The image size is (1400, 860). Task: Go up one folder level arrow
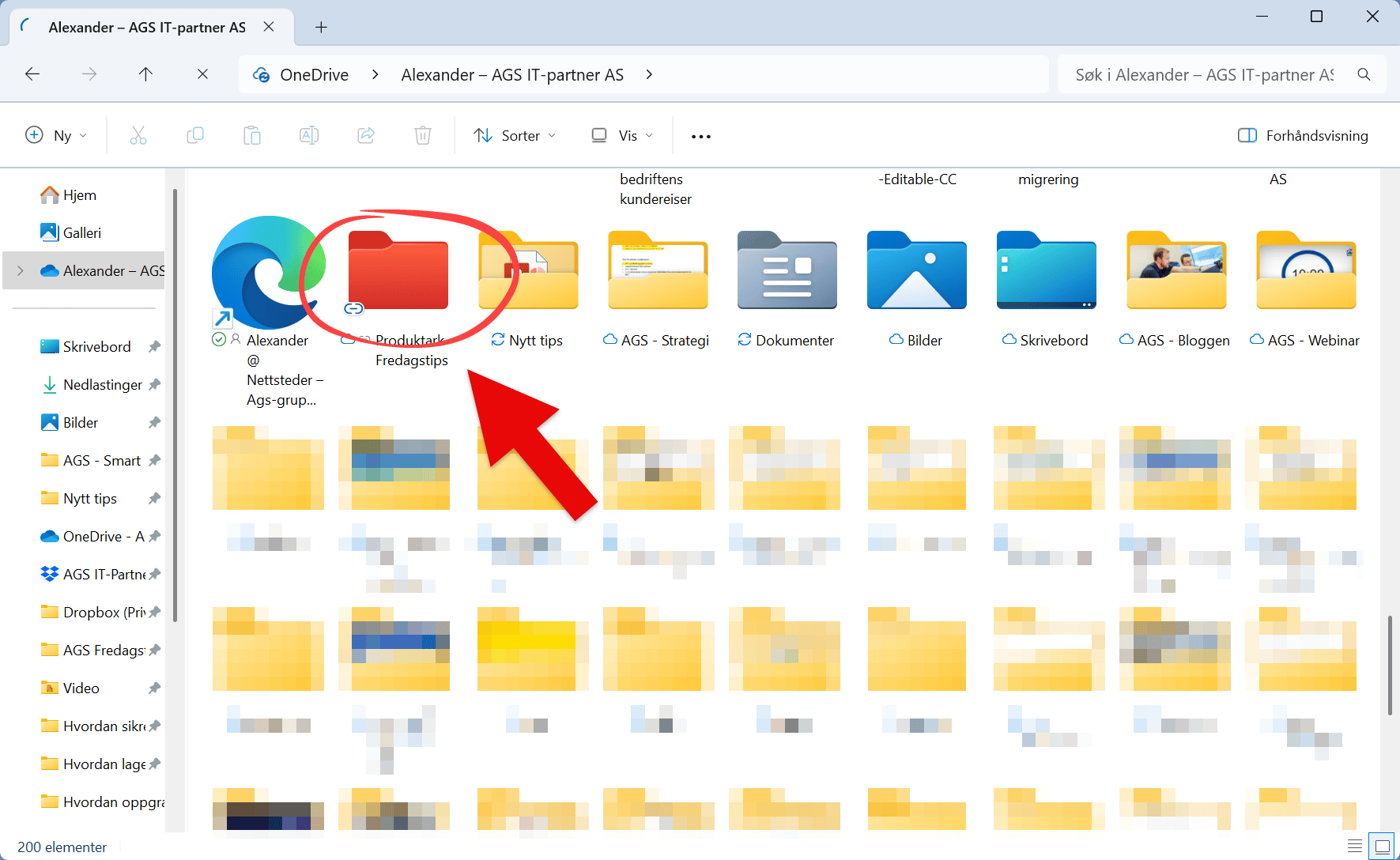tap(145, 74)
